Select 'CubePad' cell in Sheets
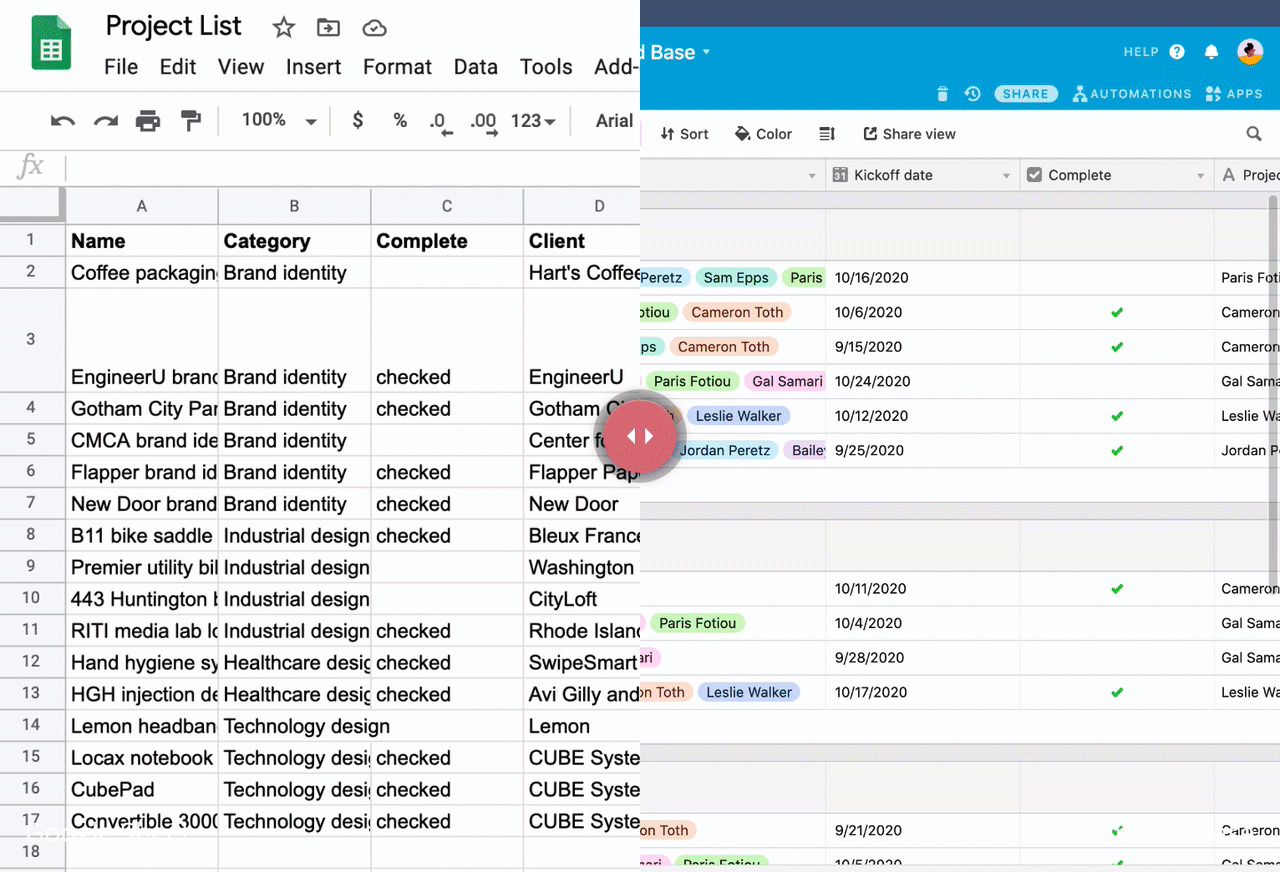 (x=142, y=790)
